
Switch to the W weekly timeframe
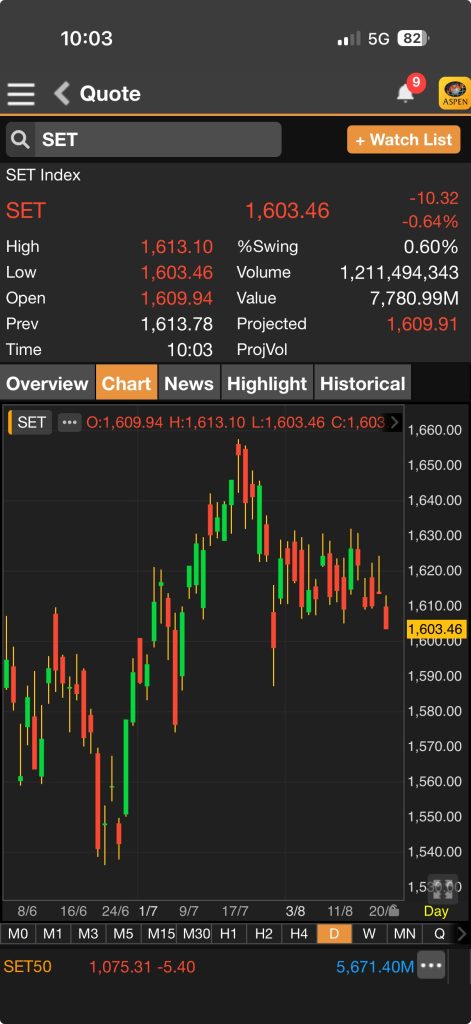click(x=369, y=934)
